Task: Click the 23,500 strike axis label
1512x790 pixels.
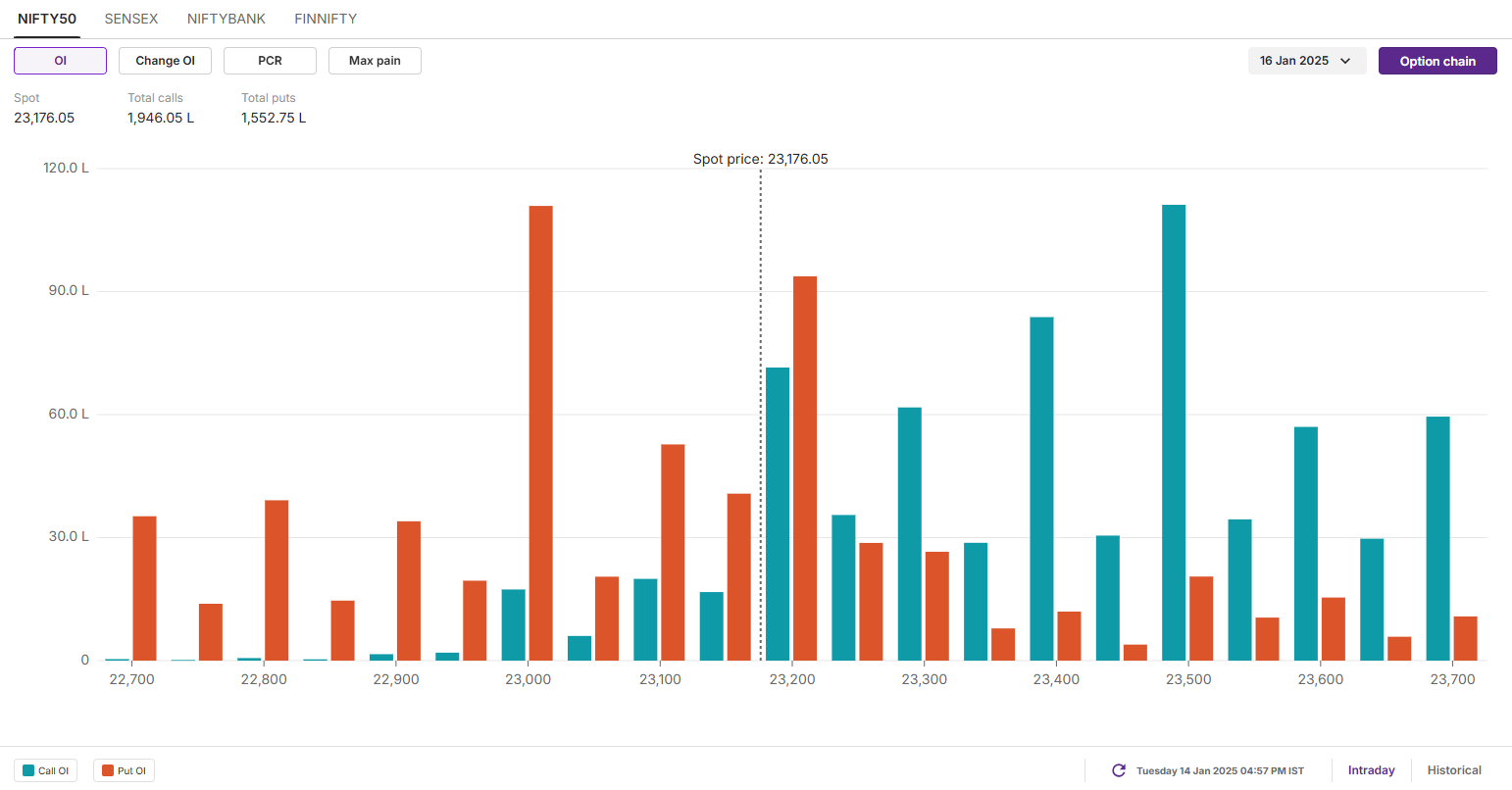Action: coord(1188,679)
